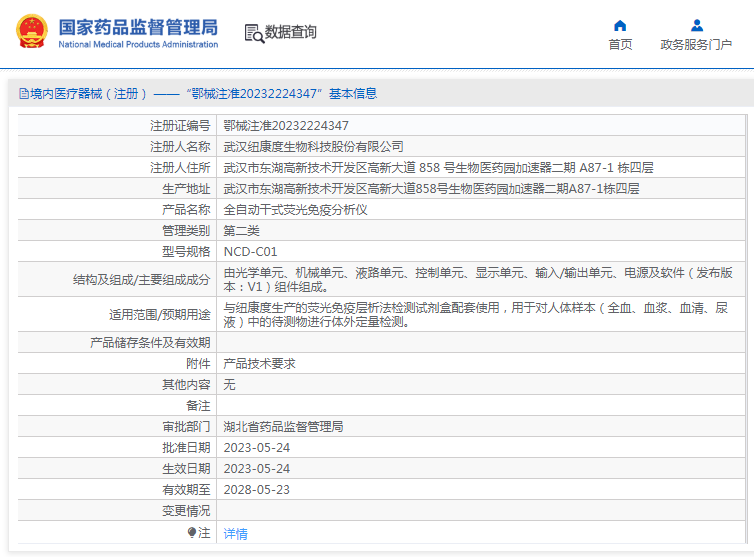Image resolution: width=754 pixels, height=557 pixels.
Task: Select the 结构及组成 description text
Action: [478, 279]
